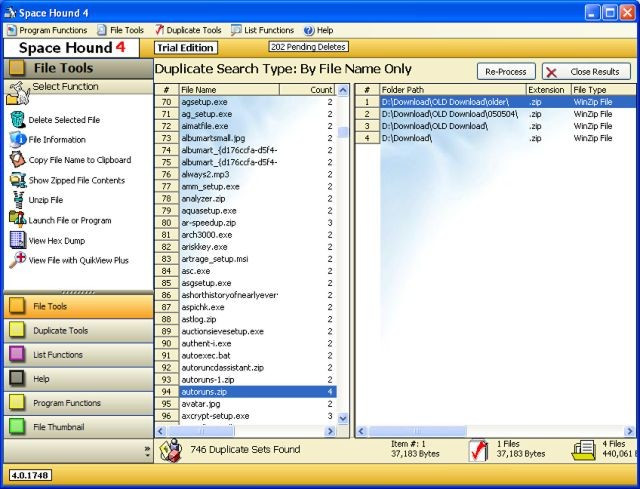Viewport: 640px width, 489px height.
Task: Click Delete Selected File link
Action: click(64, 120)
